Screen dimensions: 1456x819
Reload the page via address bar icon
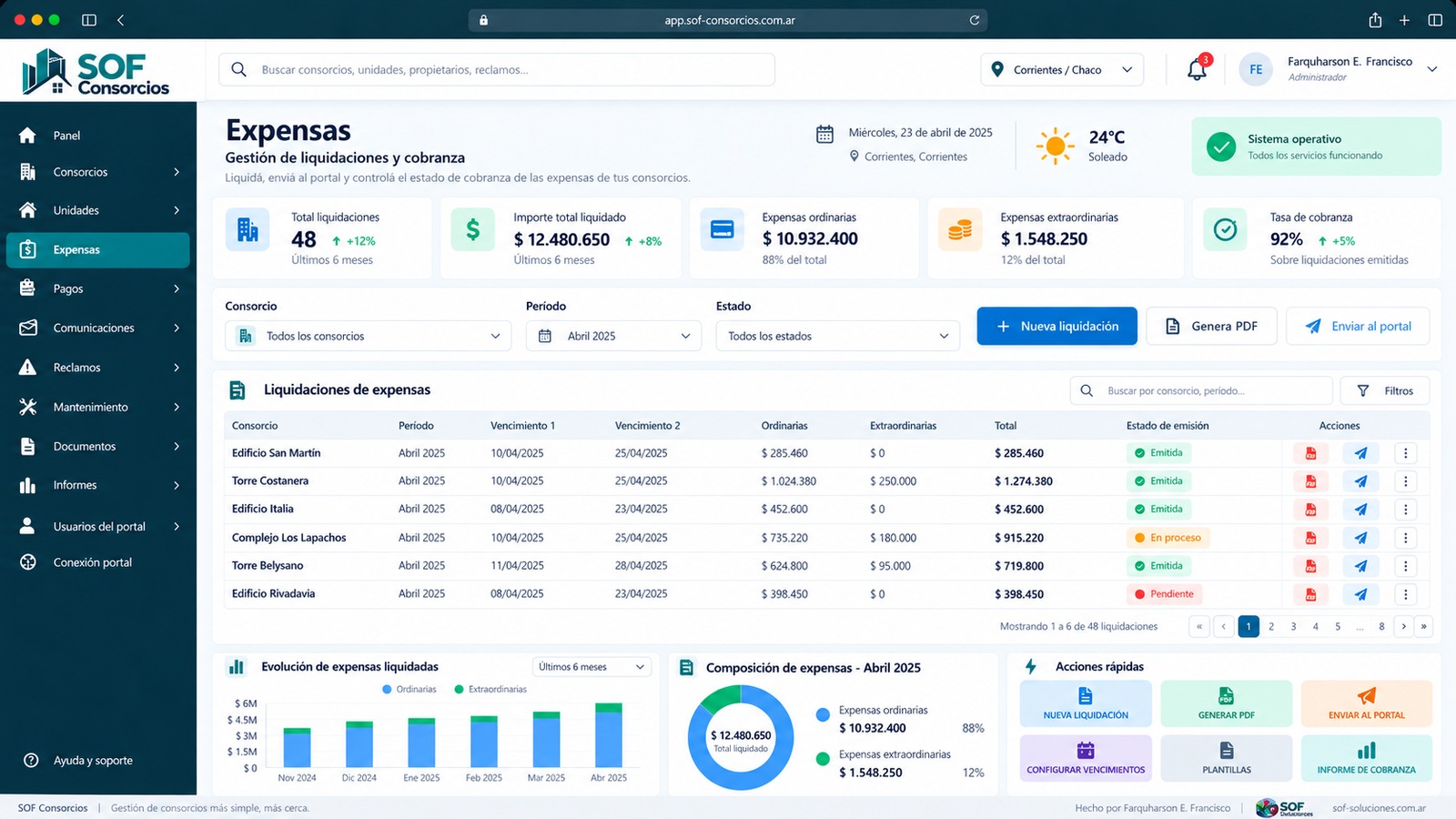(x=974, y=20)
